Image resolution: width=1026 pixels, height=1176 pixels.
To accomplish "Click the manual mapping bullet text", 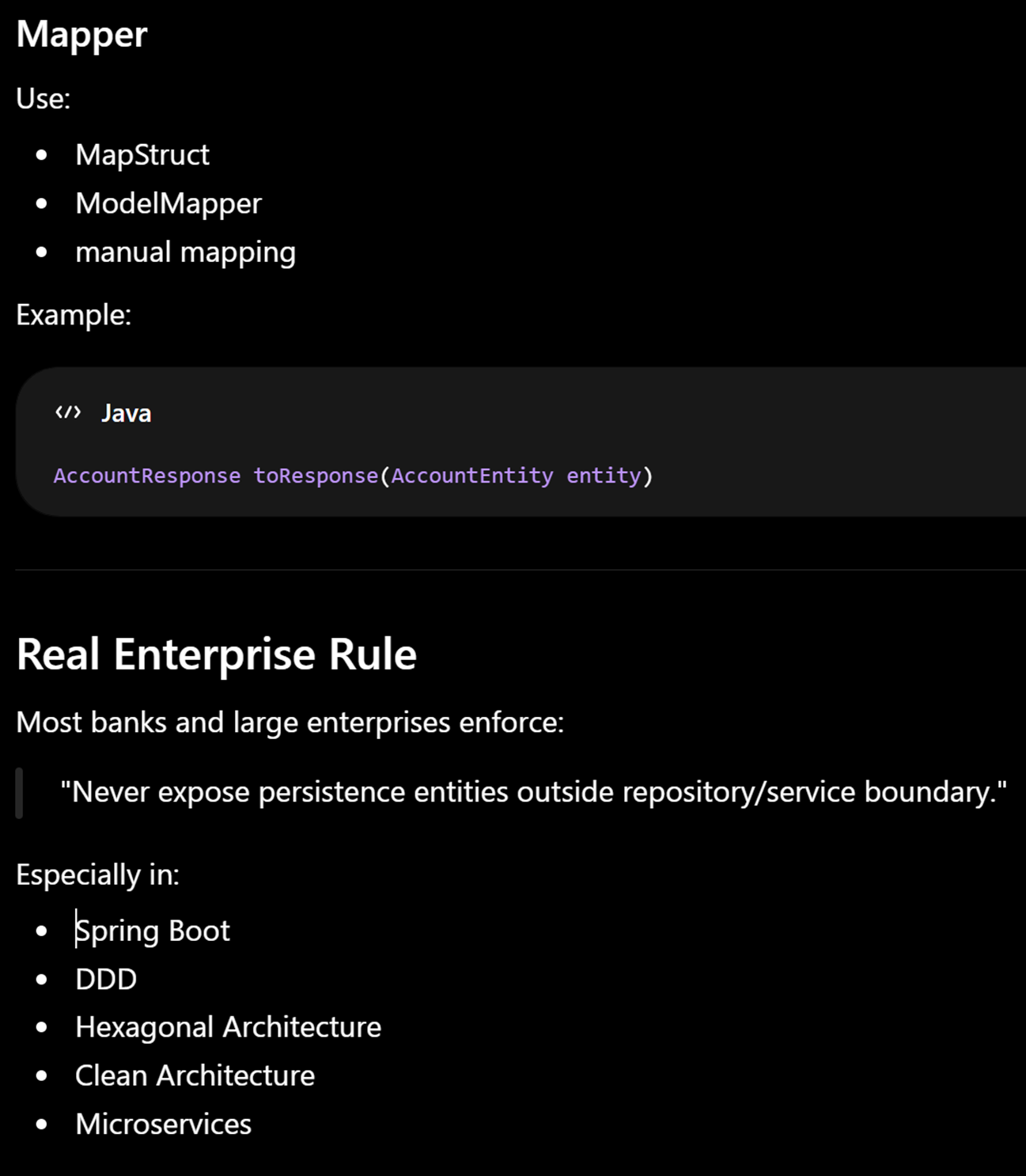I will [185, 252].
